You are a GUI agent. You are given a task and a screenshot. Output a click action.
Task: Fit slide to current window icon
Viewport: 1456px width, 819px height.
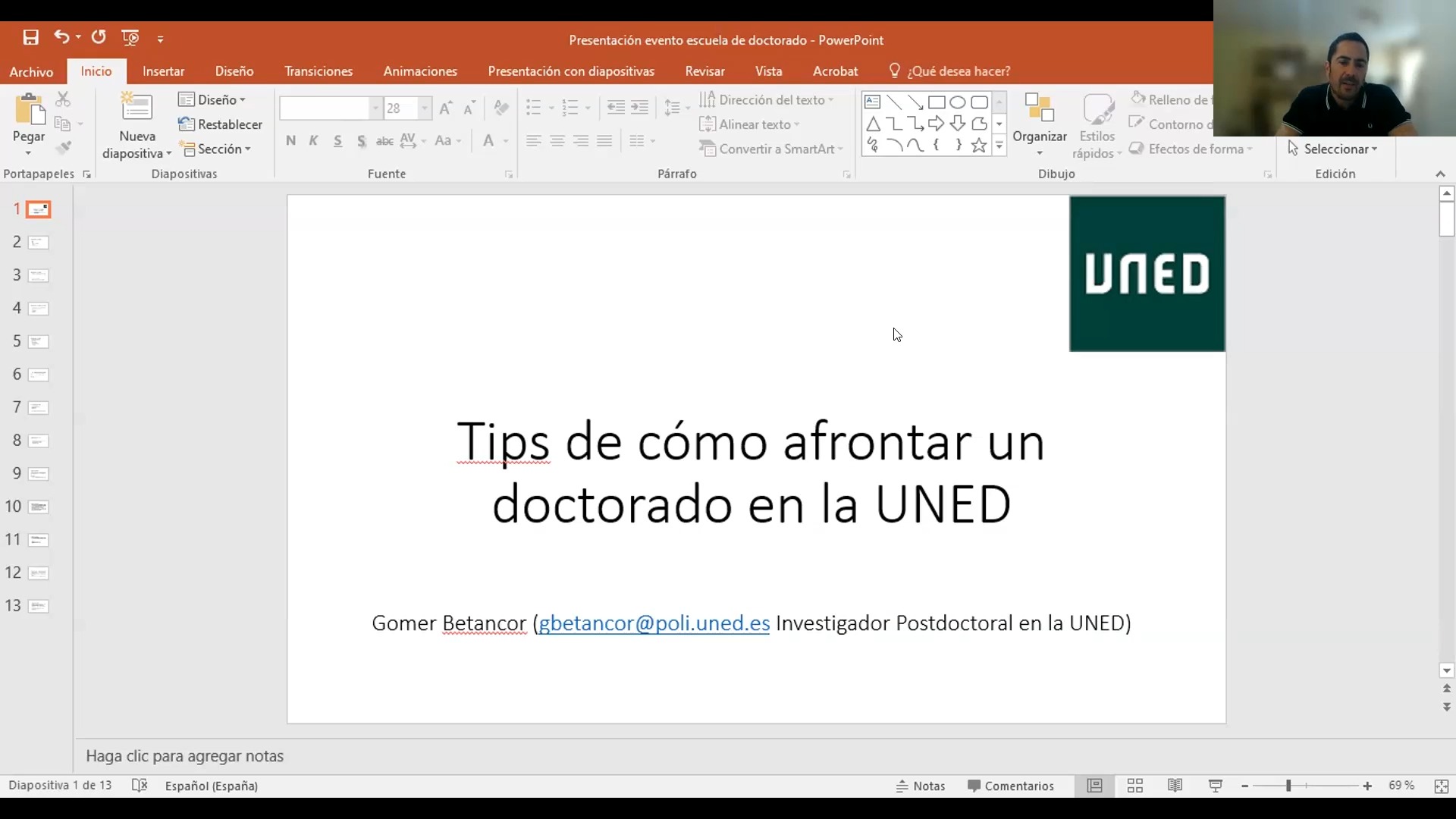(1442, 786)
